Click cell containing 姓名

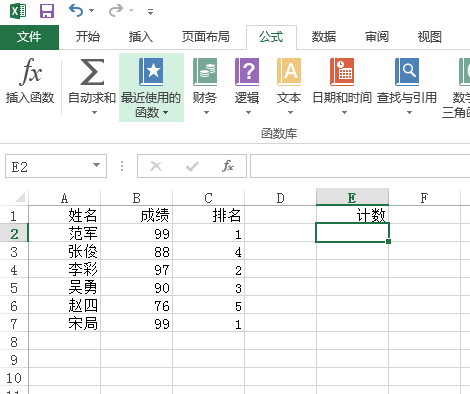click(x=64, y=215)
